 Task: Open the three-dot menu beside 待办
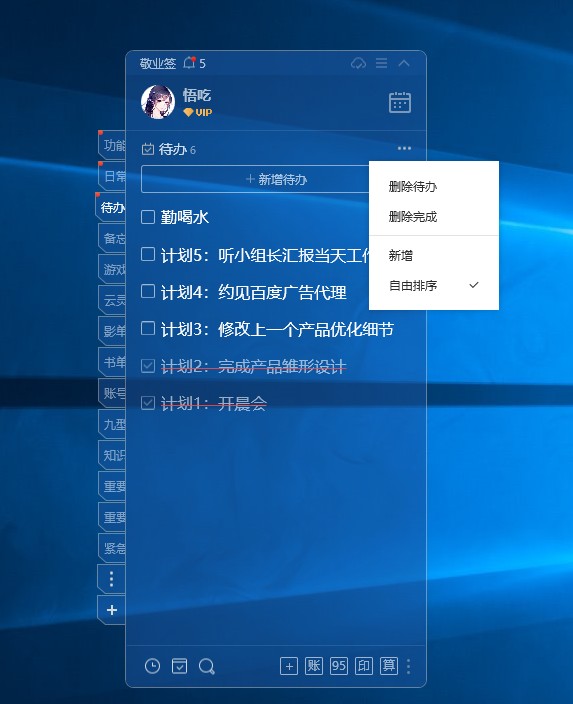(x=404, y=148)
